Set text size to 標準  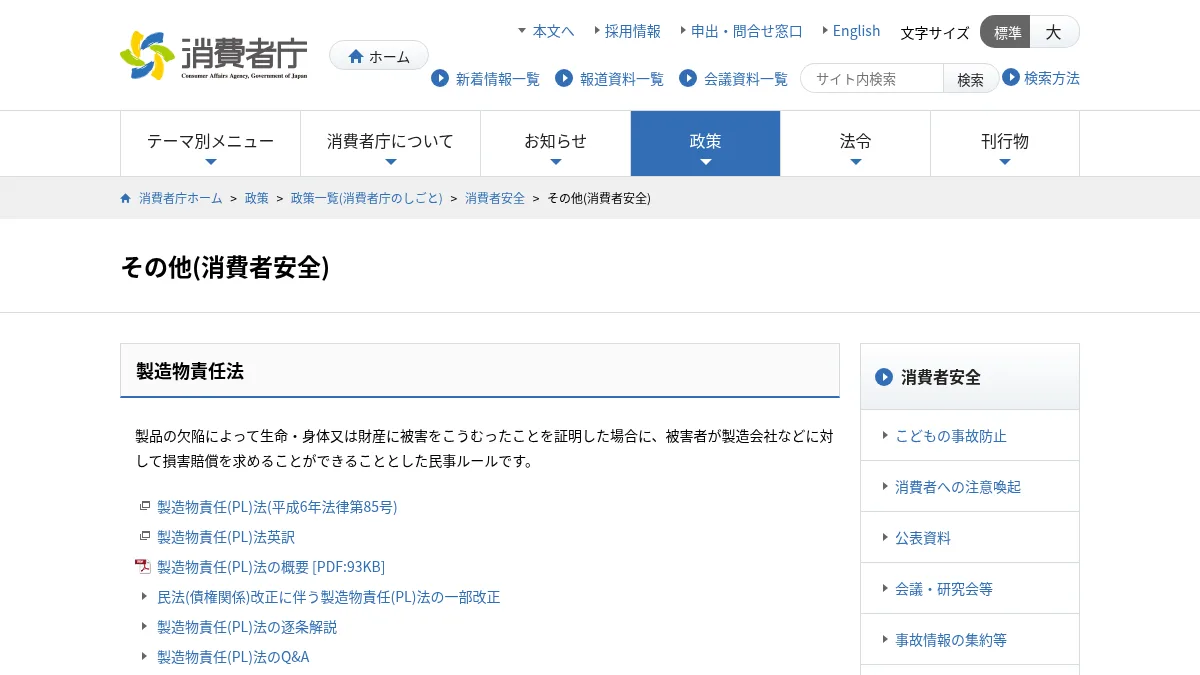tap(1006, 32)
